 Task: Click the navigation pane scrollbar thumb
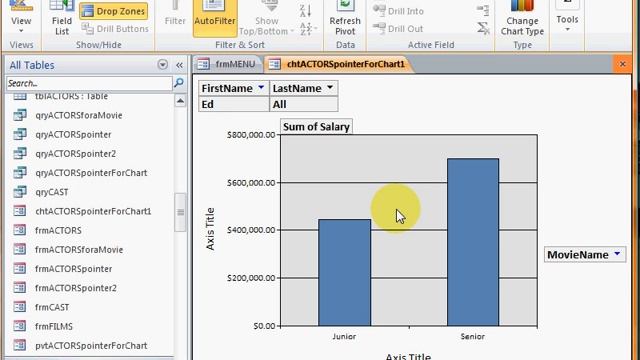pyautogui.click(x=180, y=212)
